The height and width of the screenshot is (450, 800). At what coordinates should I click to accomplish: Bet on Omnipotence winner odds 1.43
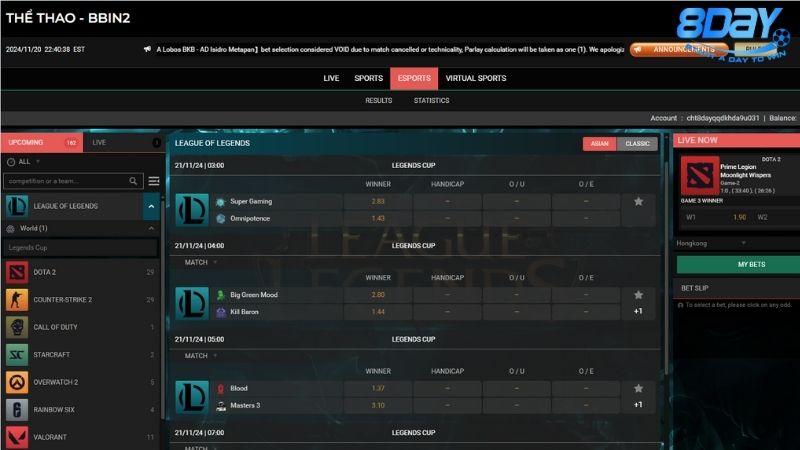378,218
